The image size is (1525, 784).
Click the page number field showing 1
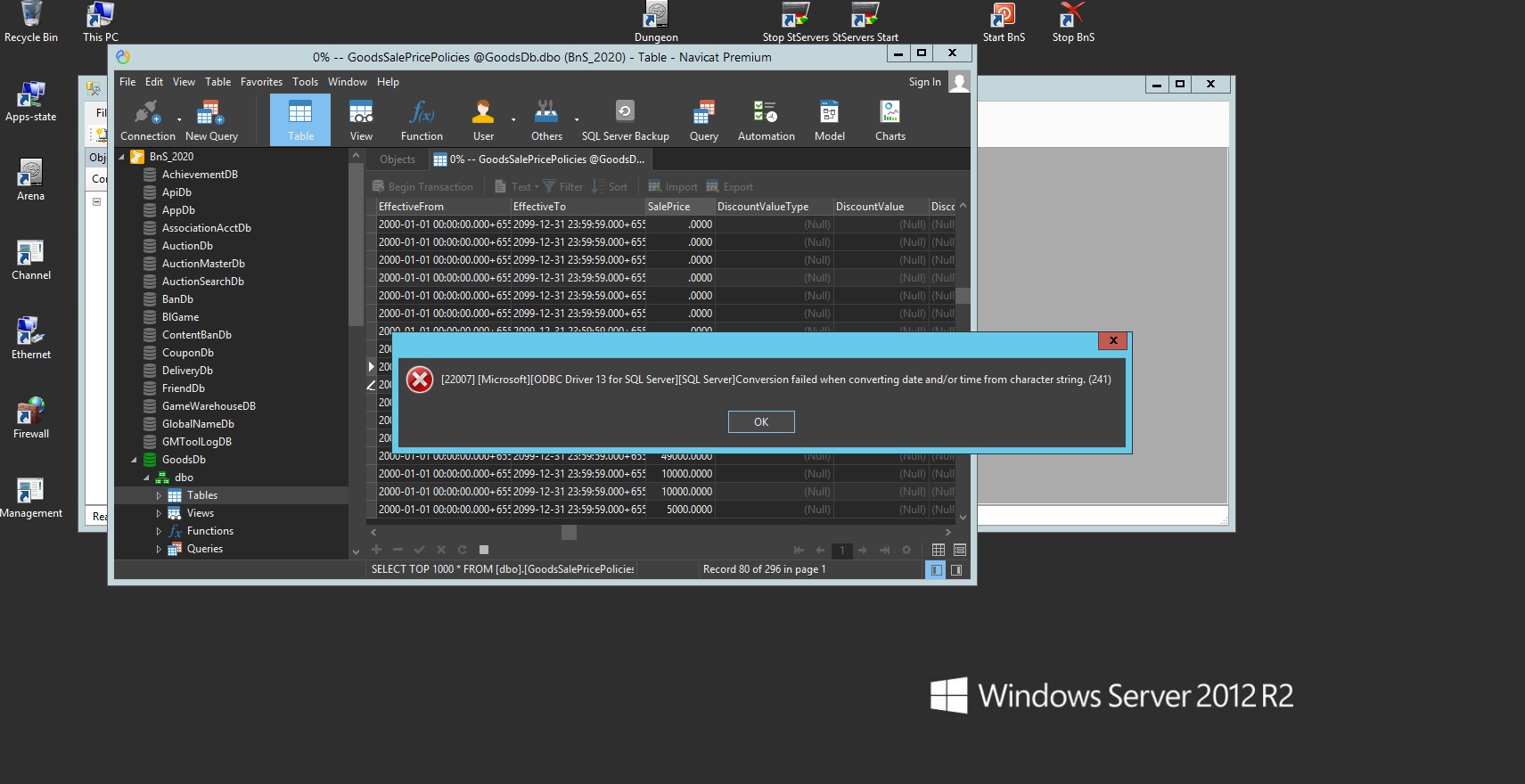(842, 551)
